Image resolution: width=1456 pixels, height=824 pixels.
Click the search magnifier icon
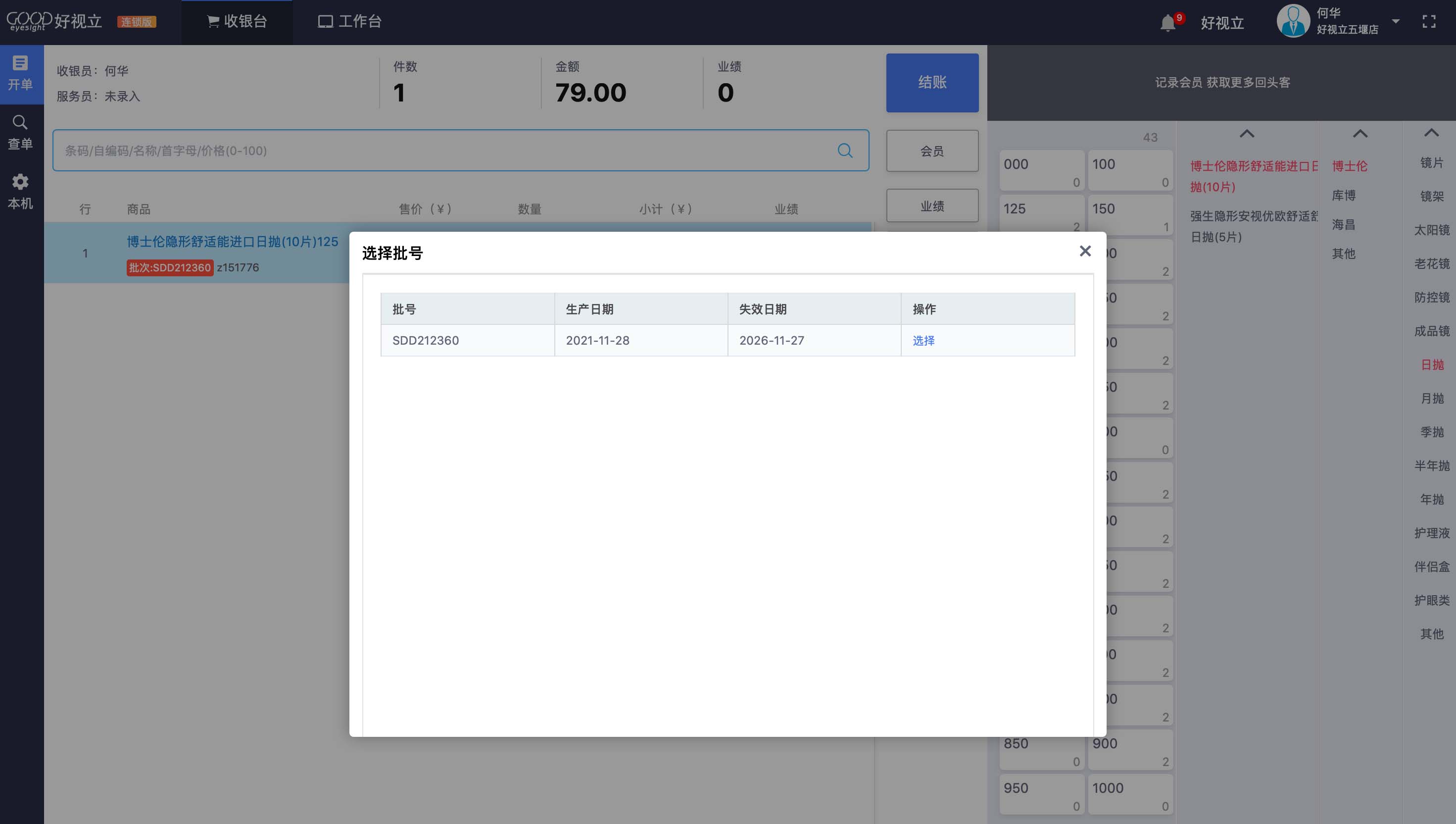coord(846,150)
